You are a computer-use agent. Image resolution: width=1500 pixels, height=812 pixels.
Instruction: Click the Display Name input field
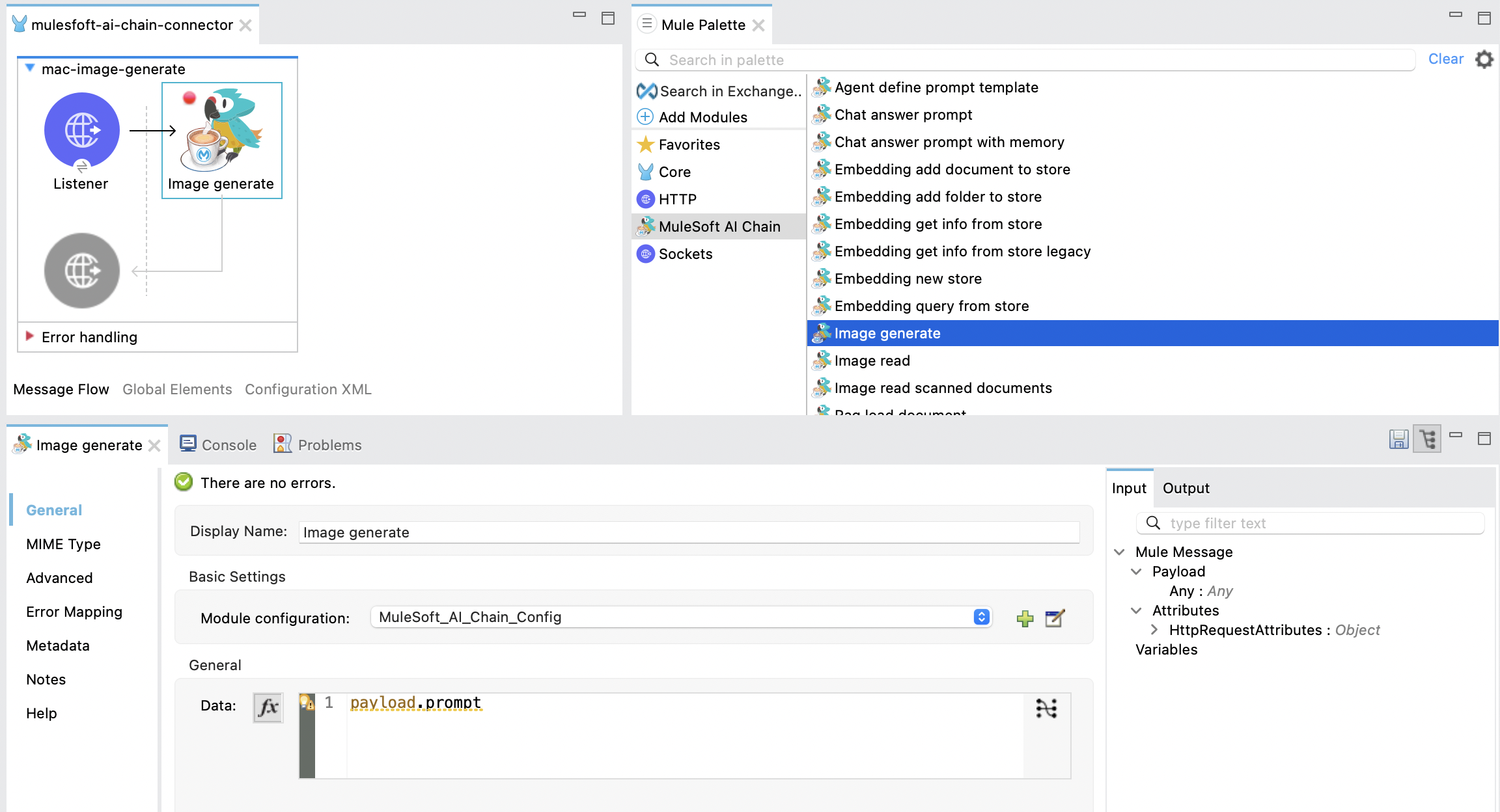(x=689, y=532)
